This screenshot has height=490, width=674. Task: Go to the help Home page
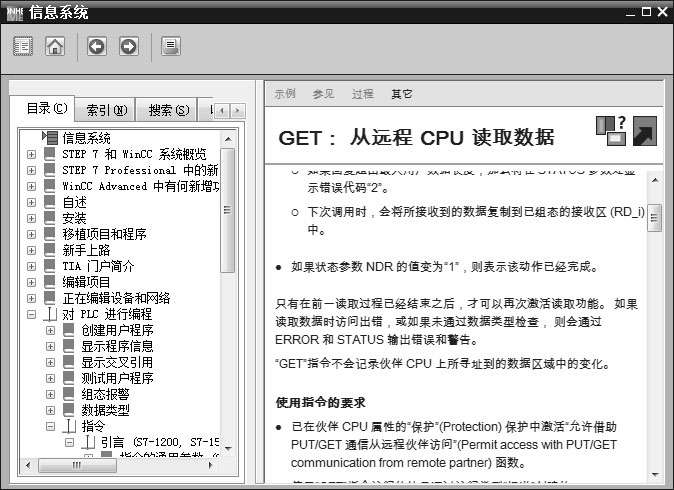pos(55,46)
